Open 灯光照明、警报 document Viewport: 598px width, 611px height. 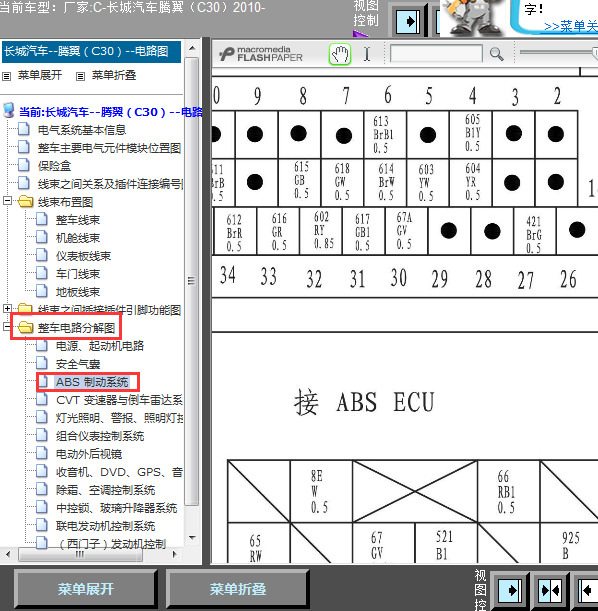pyautogui.click(x=120, y=418)
